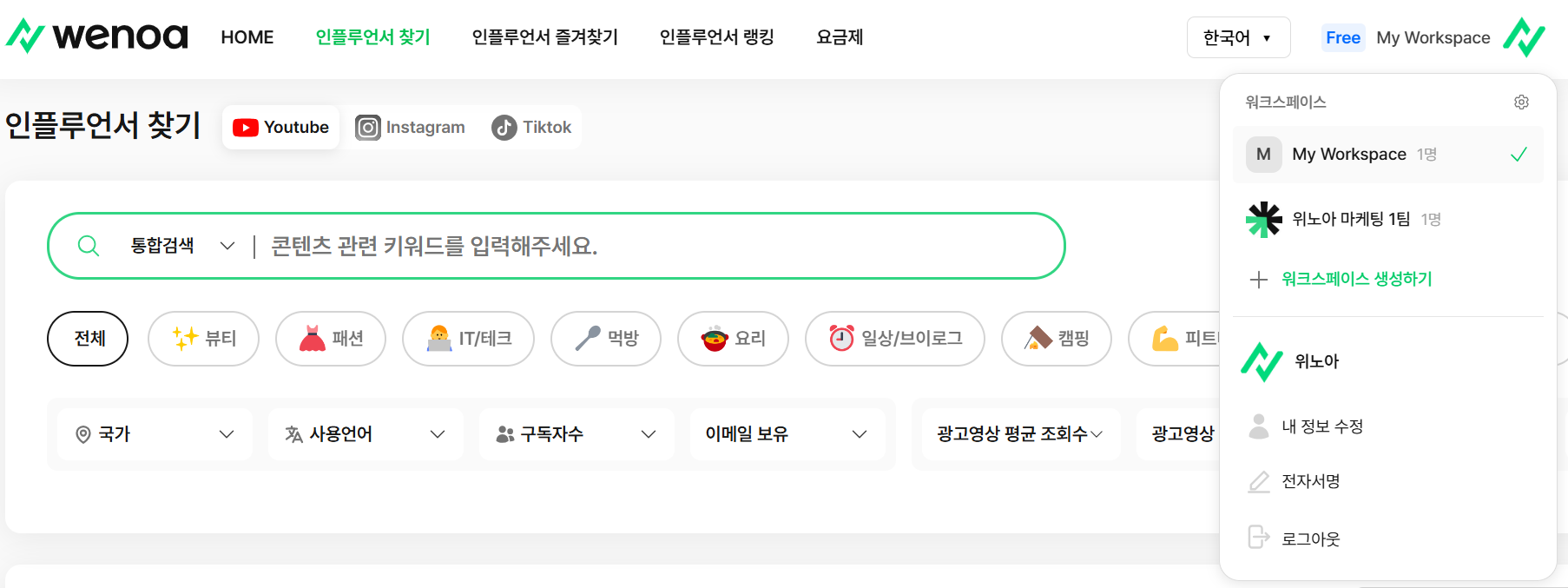
Task: Click the wenoa logo in header
Action: (x=96, y=36)
